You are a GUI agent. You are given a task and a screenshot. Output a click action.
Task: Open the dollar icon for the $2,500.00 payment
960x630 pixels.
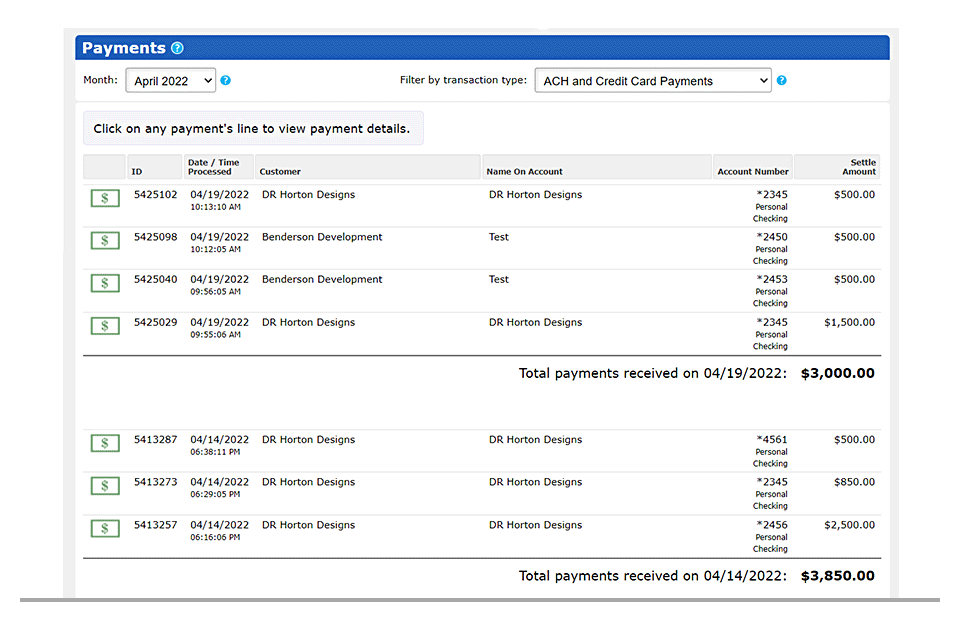104,529
